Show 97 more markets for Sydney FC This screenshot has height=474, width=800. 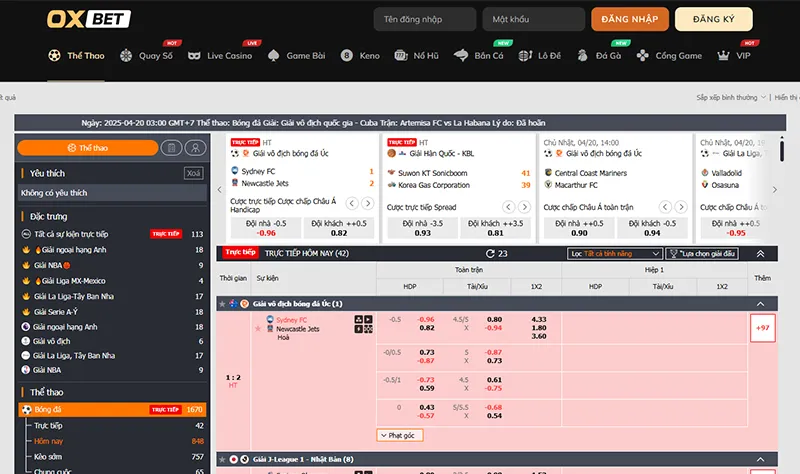click(x=762, y=328)
